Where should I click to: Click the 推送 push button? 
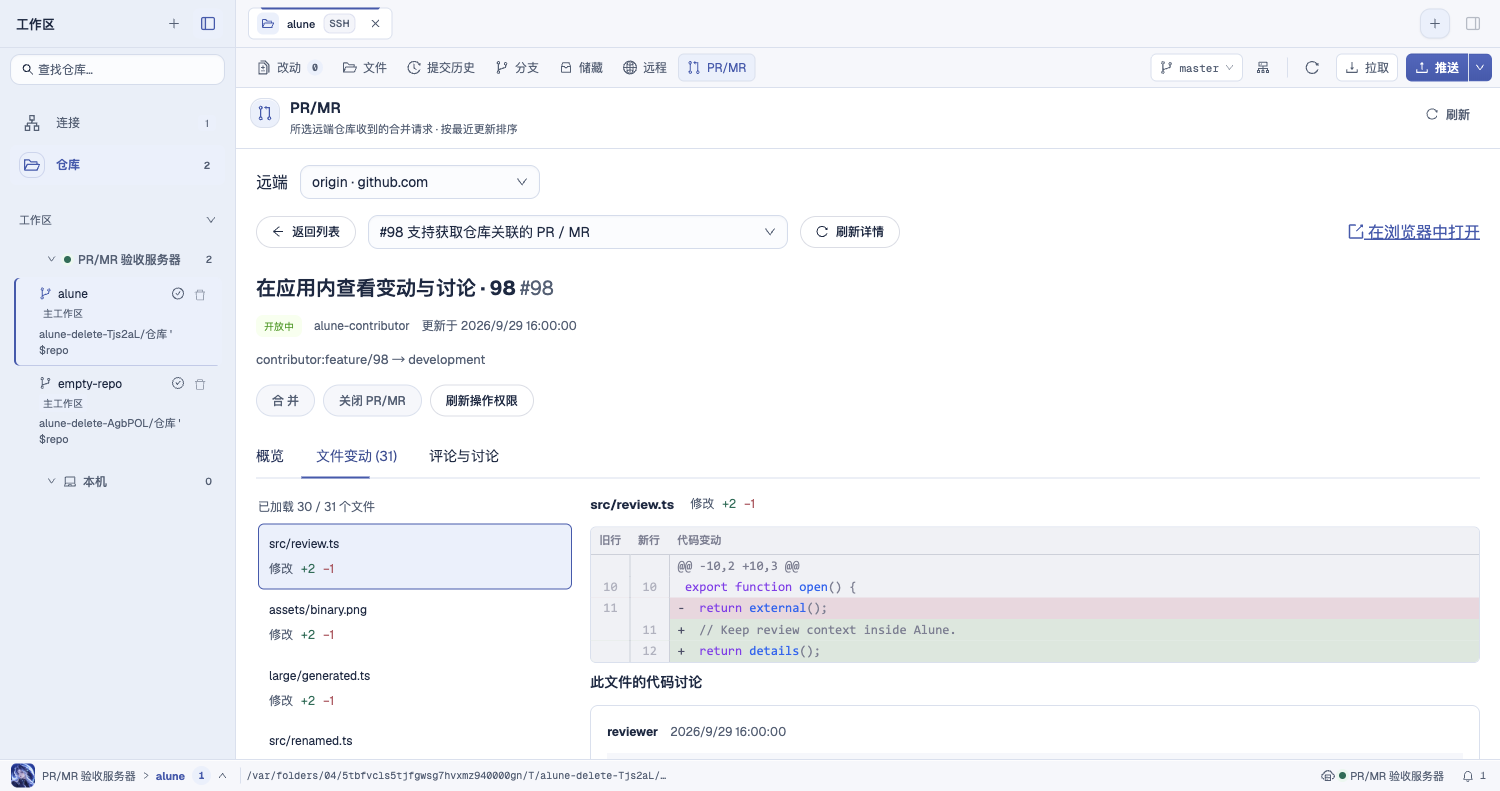point(1437,67)
